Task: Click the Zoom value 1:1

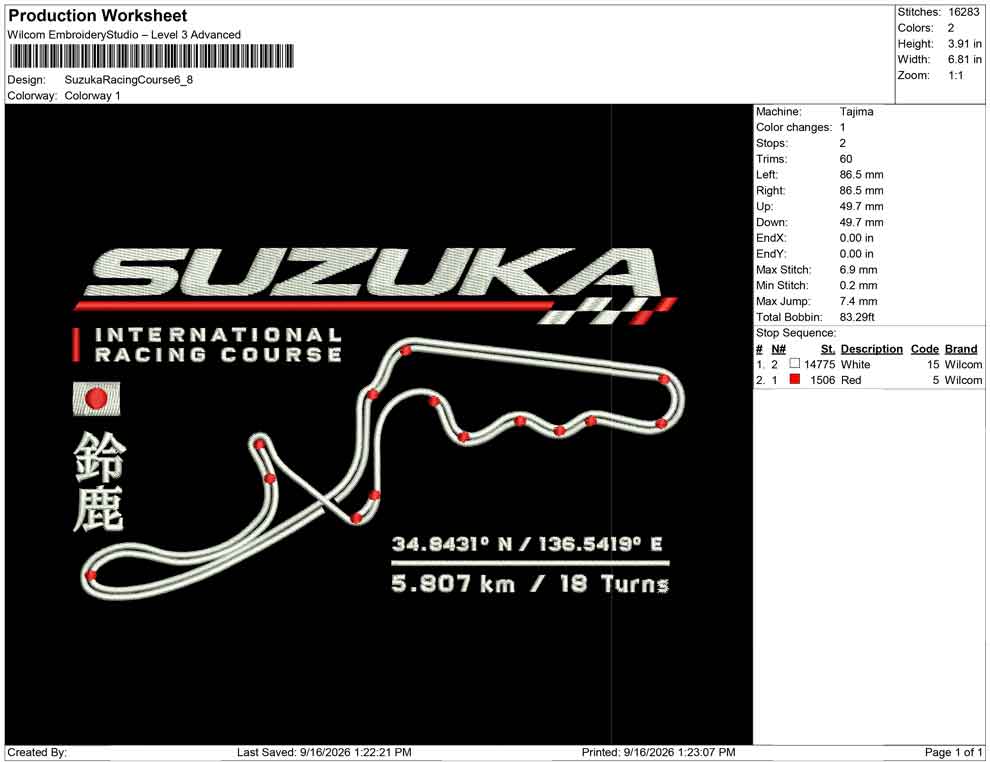Action: tap(955, 75)
